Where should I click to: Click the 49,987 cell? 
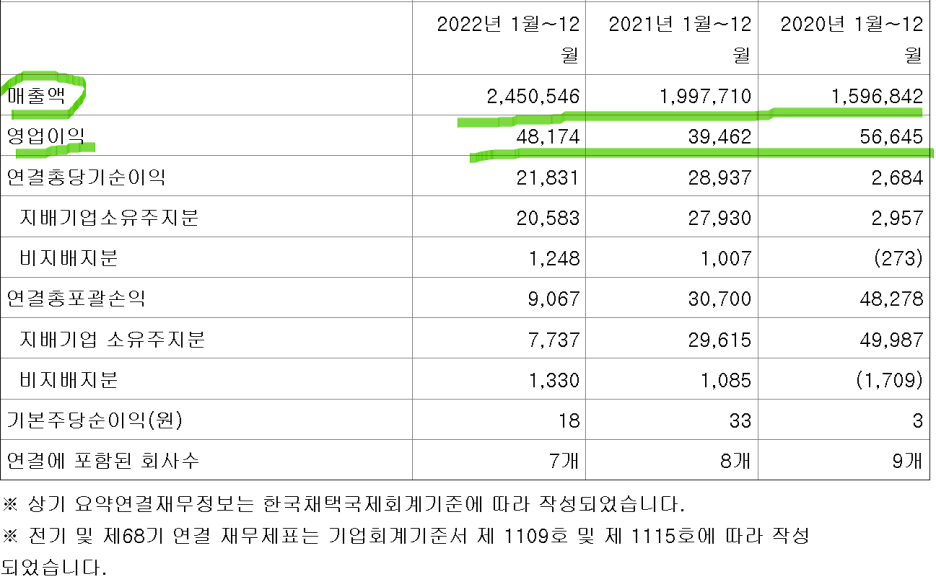point(892,340)
